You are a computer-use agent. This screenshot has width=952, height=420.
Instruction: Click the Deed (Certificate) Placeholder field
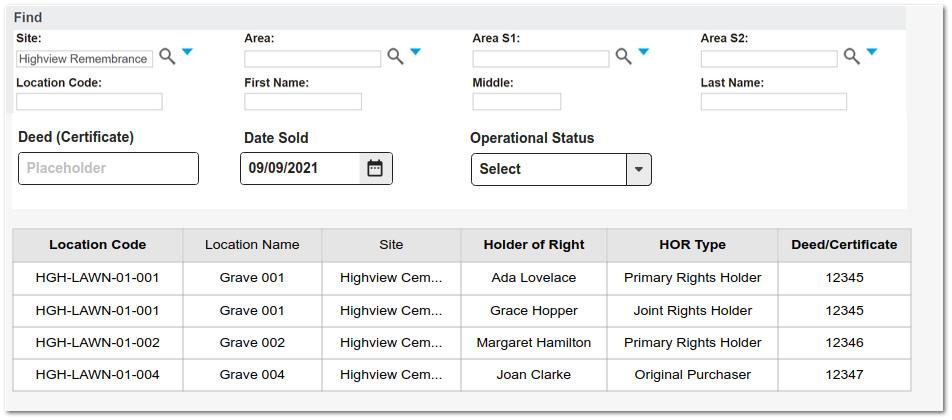(109, 168)
